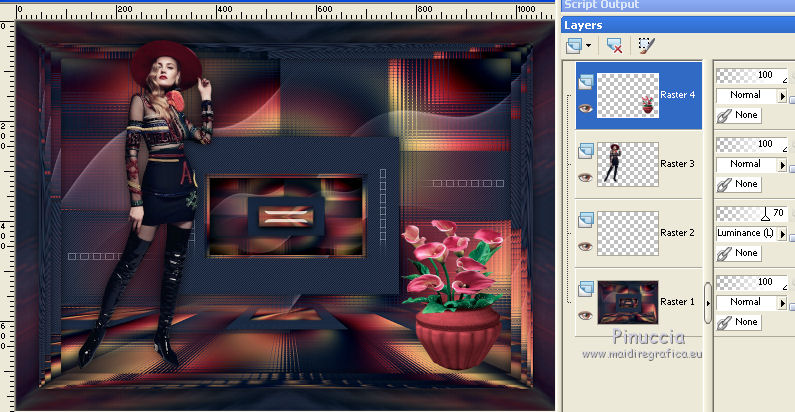The width and height of the screenshot is (795, 412).
Task: Open the New Raster Layer dropdown icon
Action: [x=574, y=46]
